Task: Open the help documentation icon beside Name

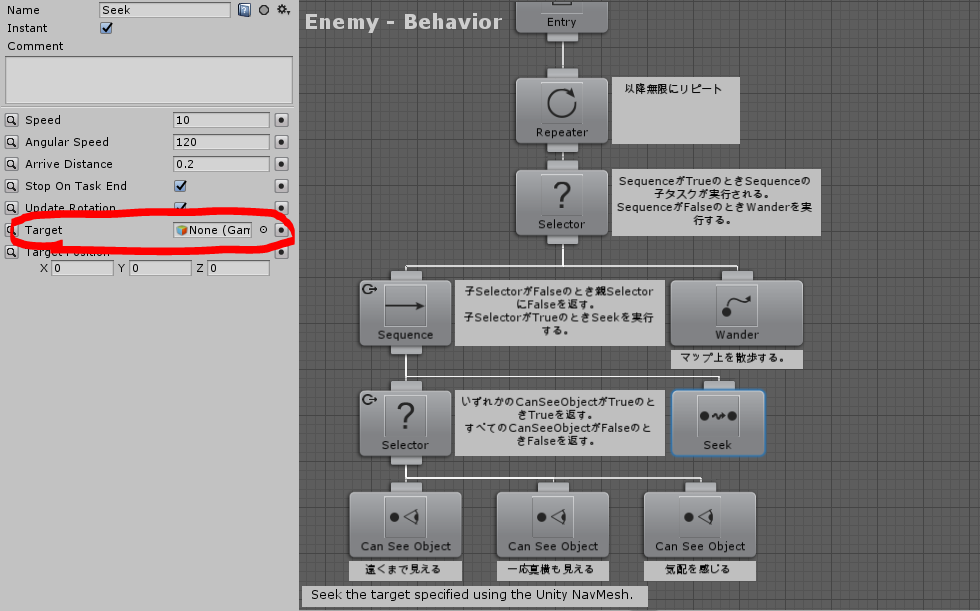Action: [244, 10]
